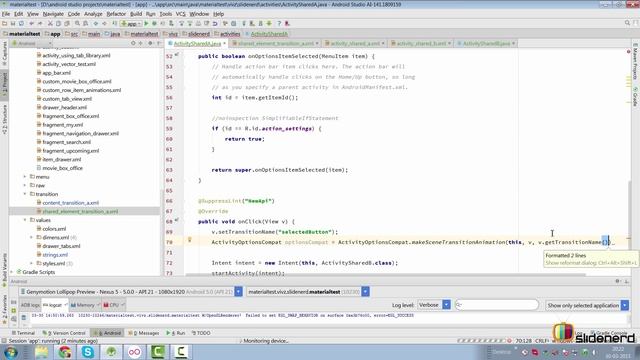
Task: Click the Cut scissors icon
Action: point(50,24)
